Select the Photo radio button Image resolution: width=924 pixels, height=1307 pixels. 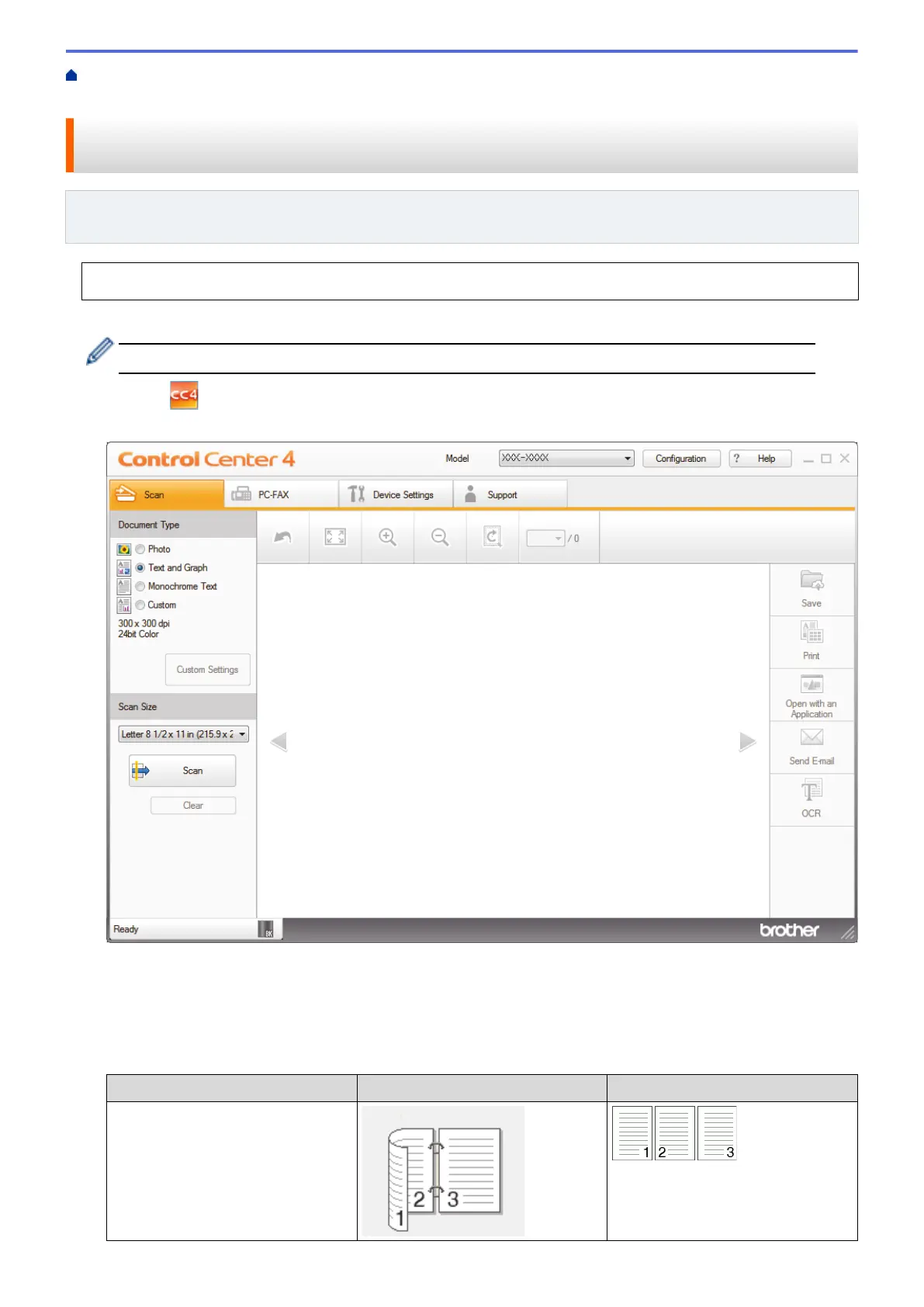[140, 549]
